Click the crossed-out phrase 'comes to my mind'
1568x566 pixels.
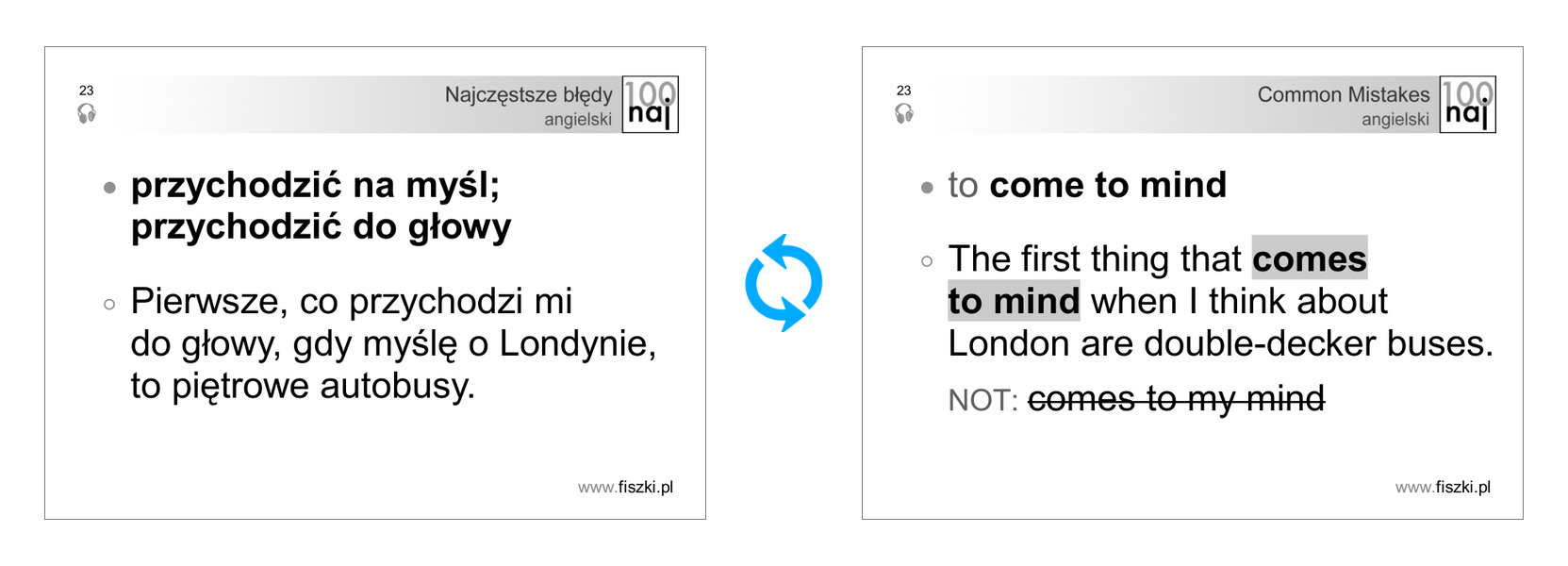[1176, 399]
